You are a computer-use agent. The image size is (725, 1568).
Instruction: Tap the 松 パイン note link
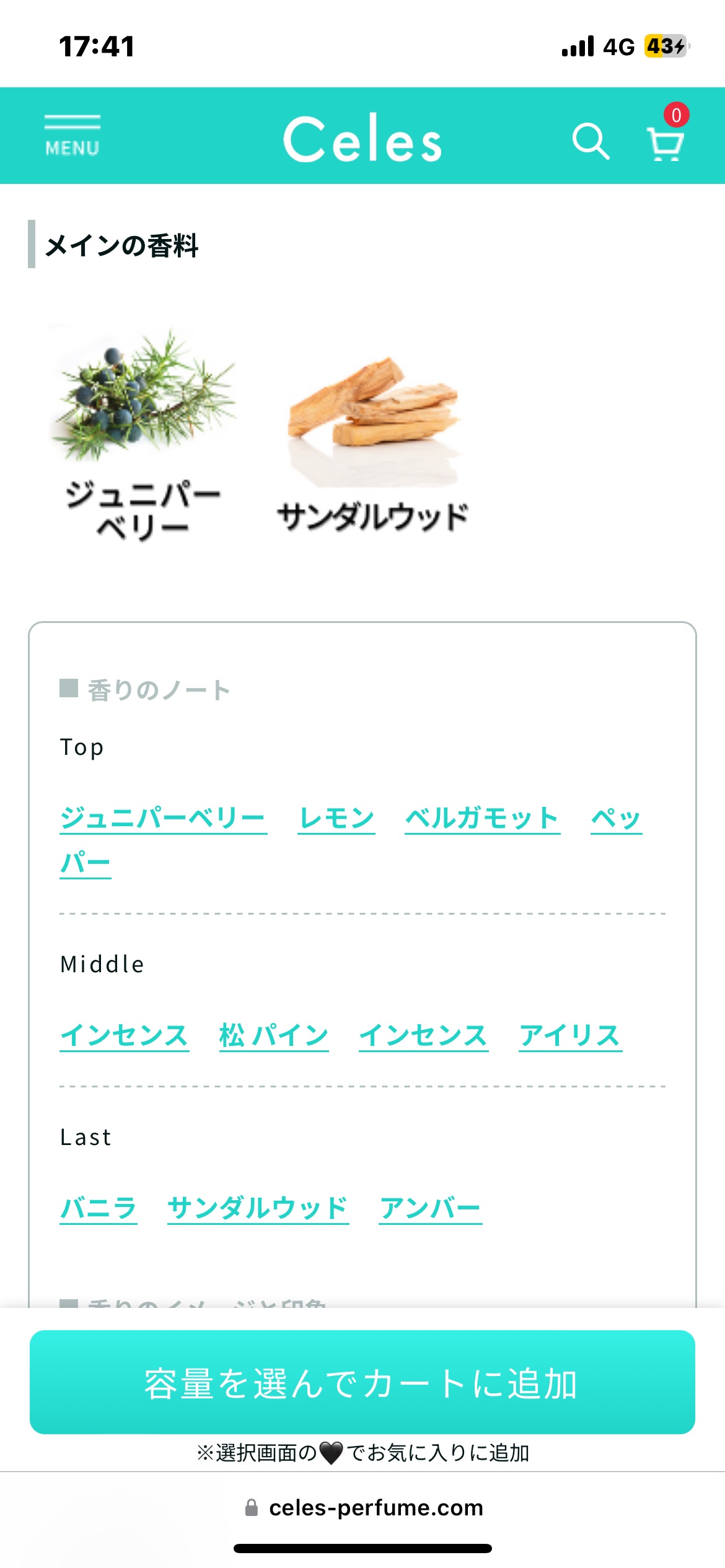[274, 1035]
